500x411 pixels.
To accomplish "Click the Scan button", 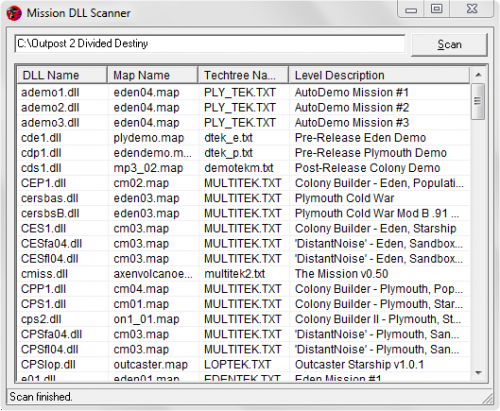I will coord(449,44).
